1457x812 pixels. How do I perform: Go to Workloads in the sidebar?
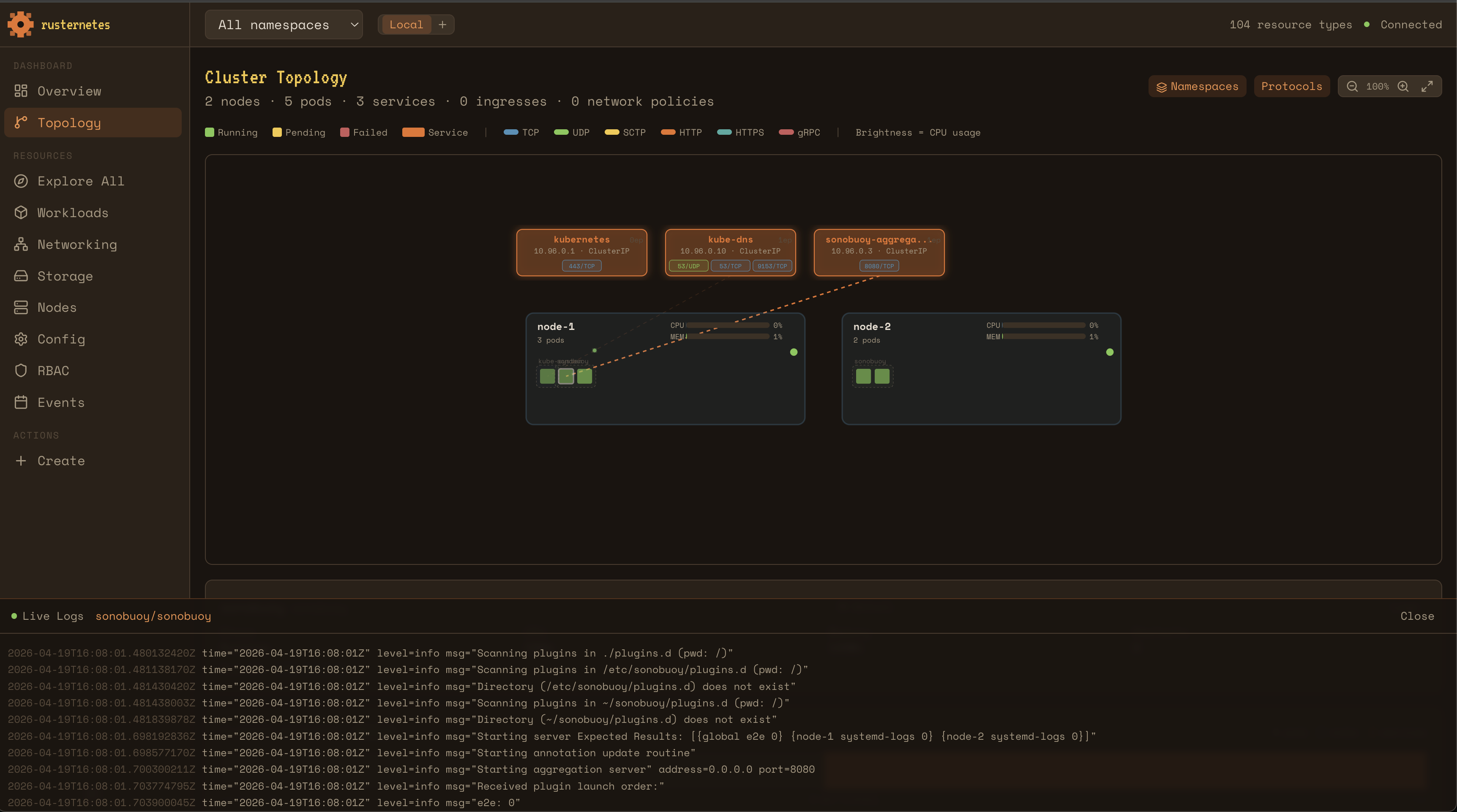(72, 213)
